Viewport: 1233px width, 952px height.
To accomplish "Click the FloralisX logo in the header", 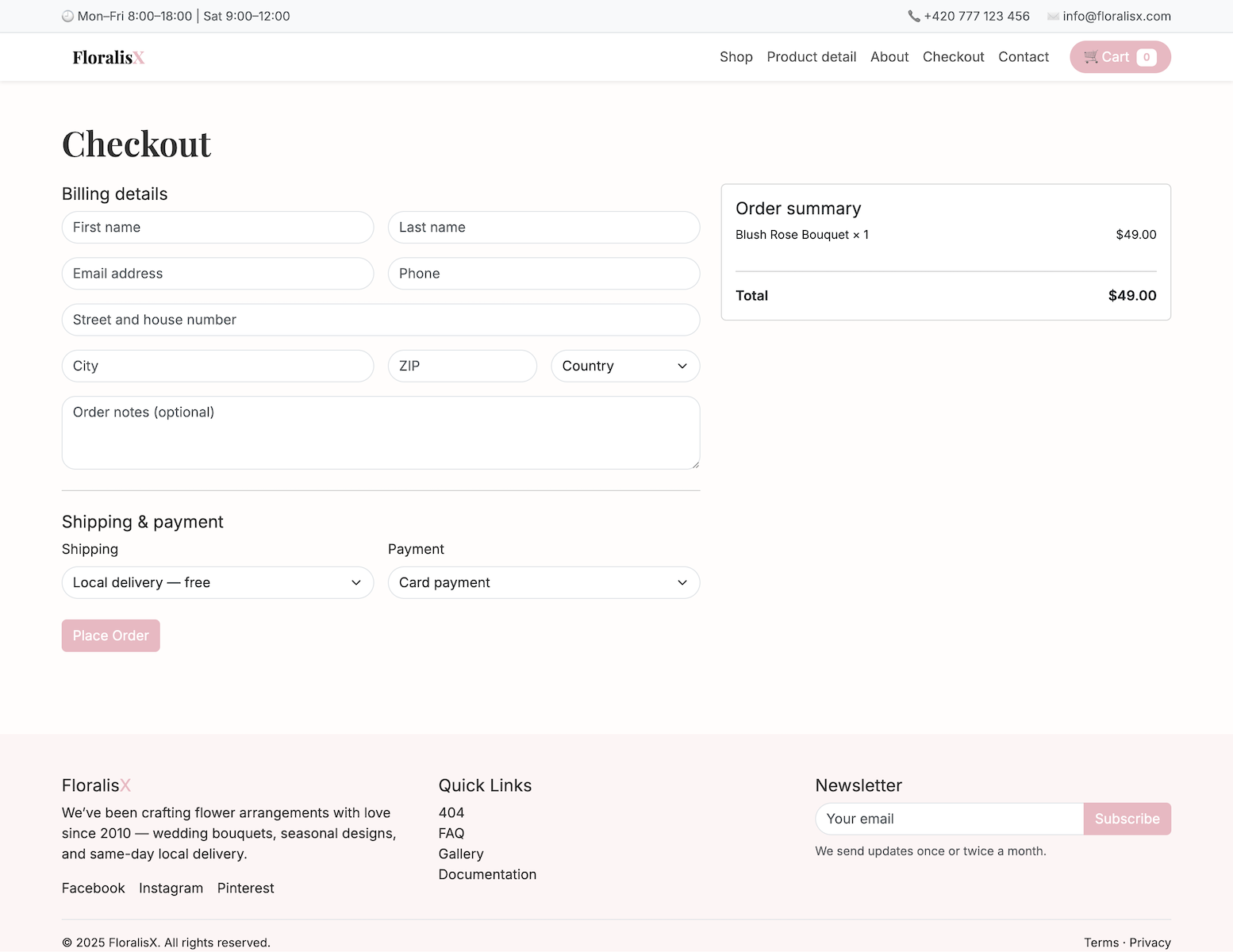I will coord(108,57).
